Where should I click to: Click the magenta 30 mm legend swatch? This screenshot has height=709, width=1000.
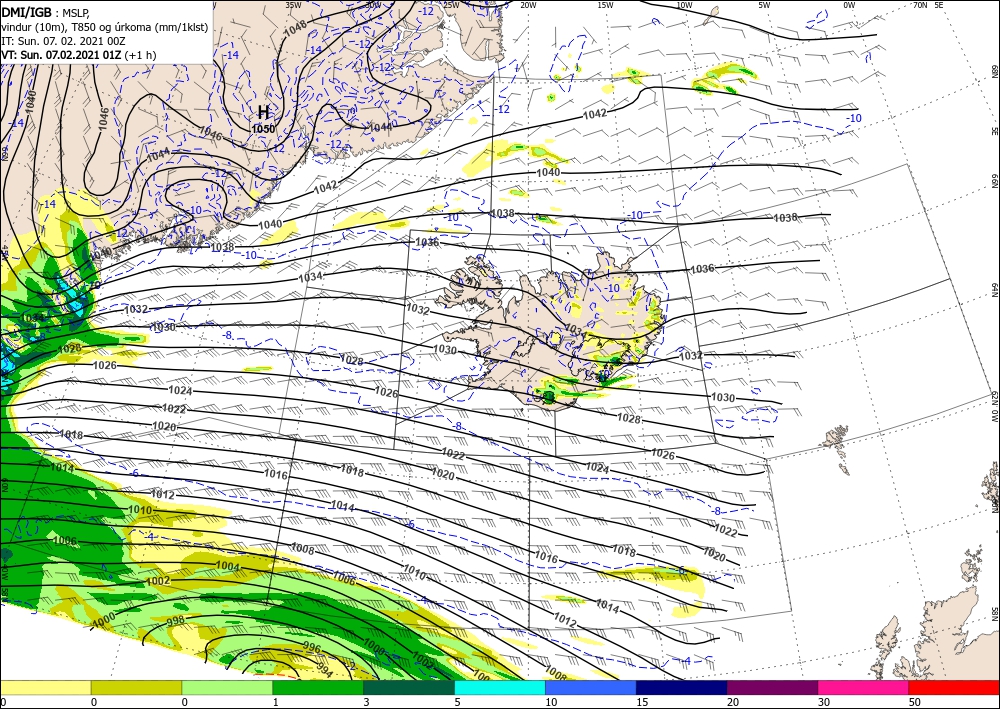pyautogui.click(x=864, y=687)
